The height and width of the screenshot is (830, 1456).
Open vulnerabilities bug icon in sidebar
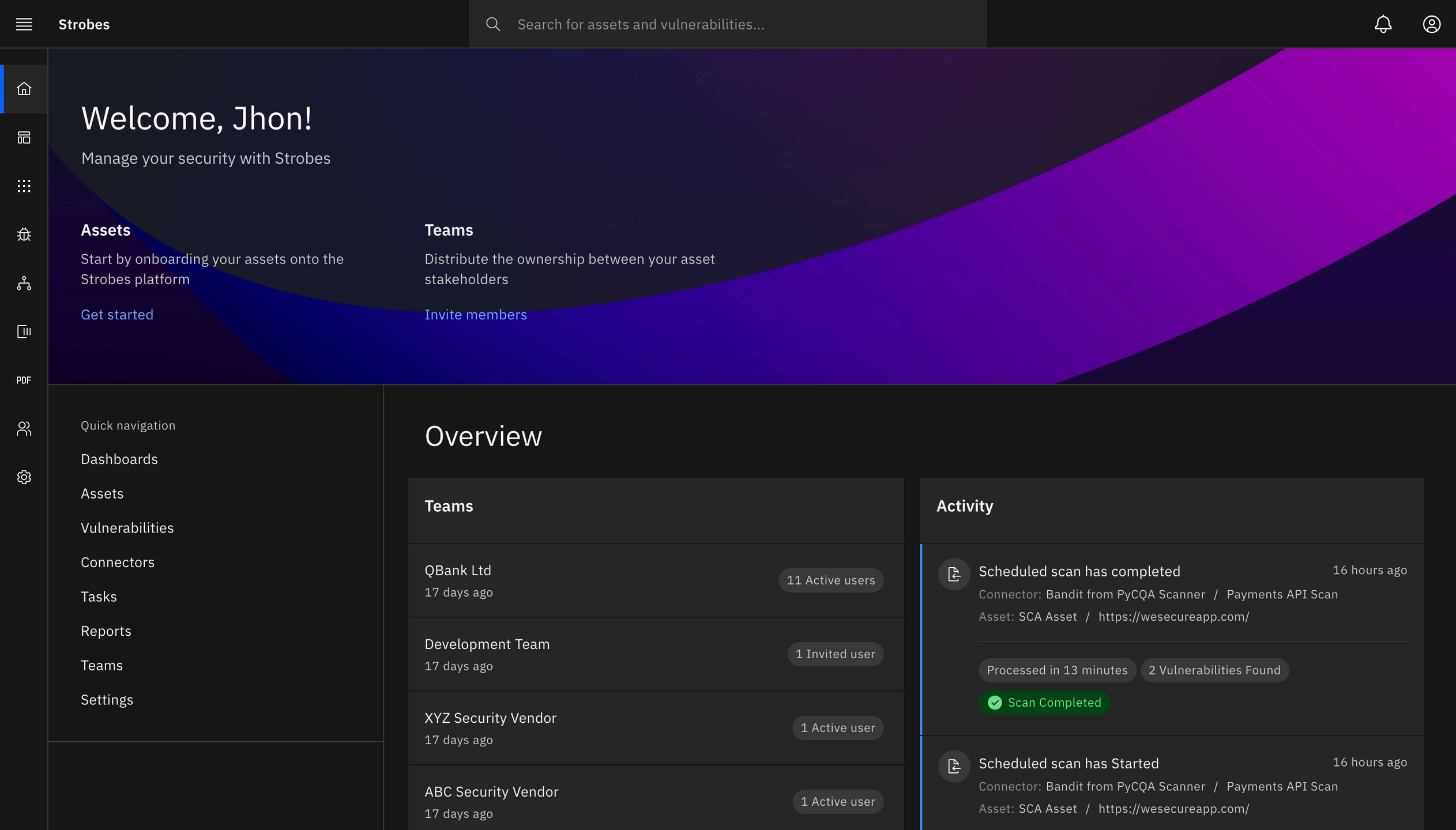tap(24, 235)
